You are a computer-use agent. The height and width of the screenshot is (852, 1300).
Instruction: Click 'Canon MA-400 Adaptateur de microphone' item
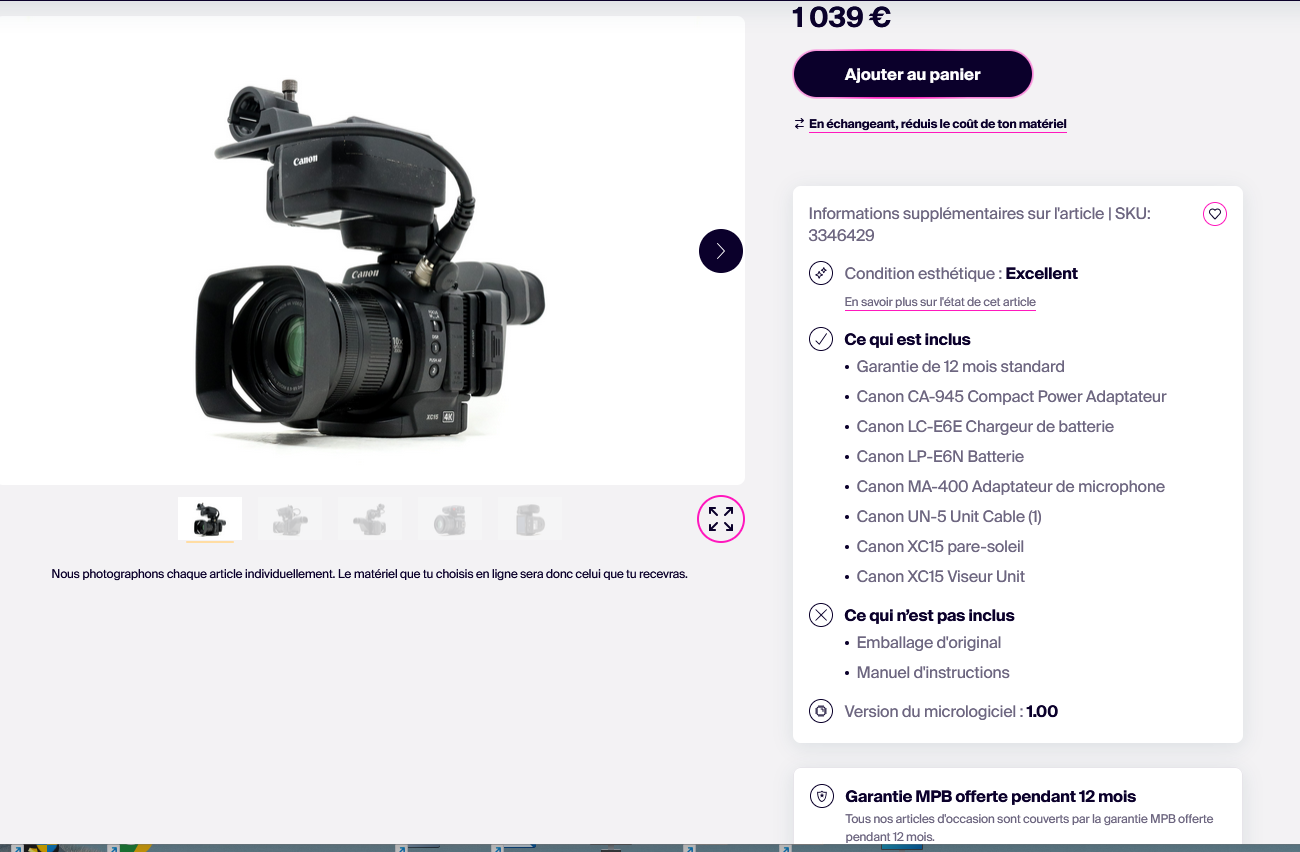[x=1010, y=487]
